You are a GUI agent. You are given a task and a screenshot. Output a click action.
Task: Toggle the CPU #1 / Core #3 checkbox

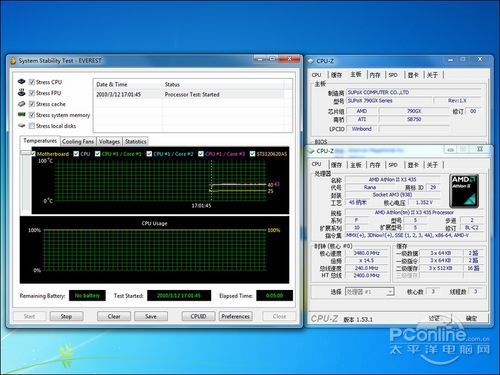coord(201,154)
